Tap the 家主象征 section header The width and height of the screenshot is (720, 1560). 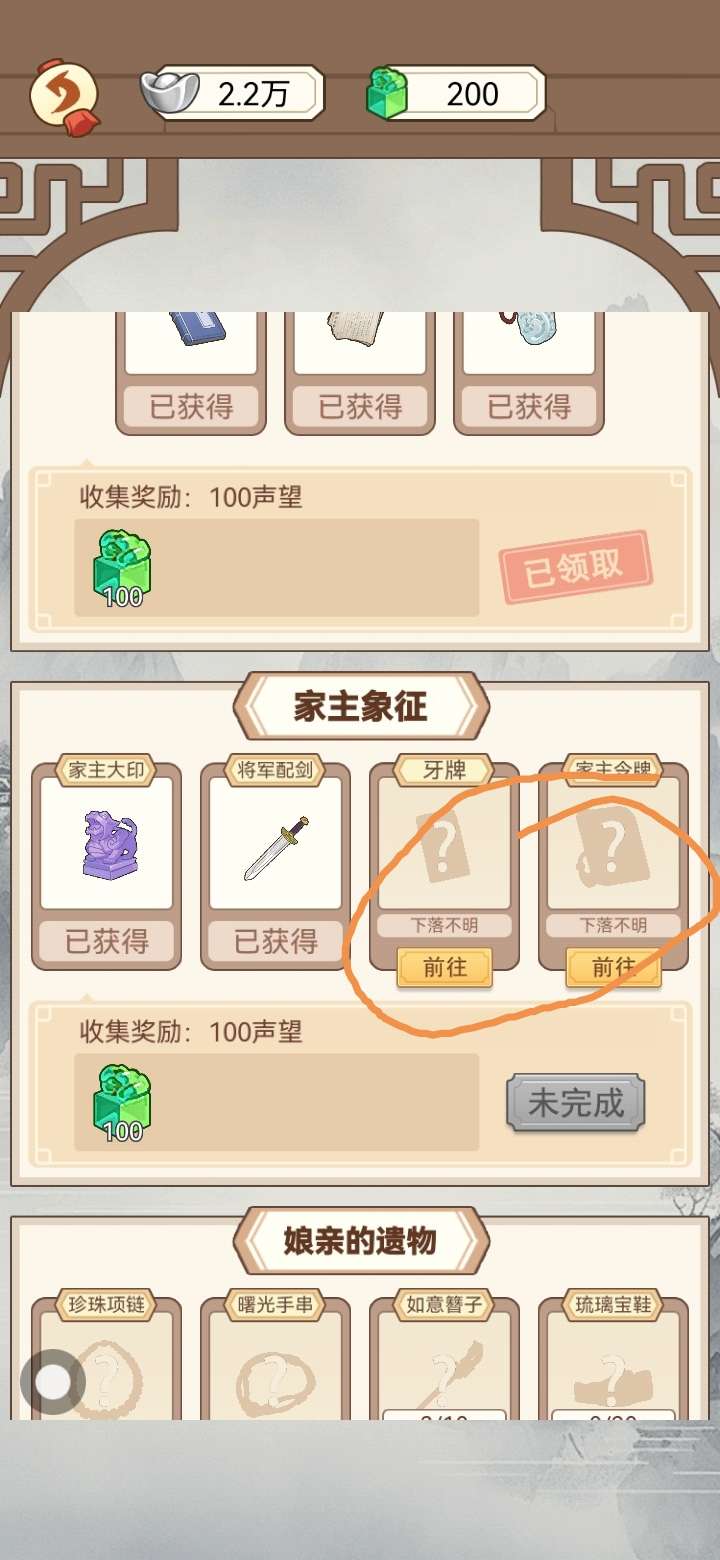[x=361, y=707]
